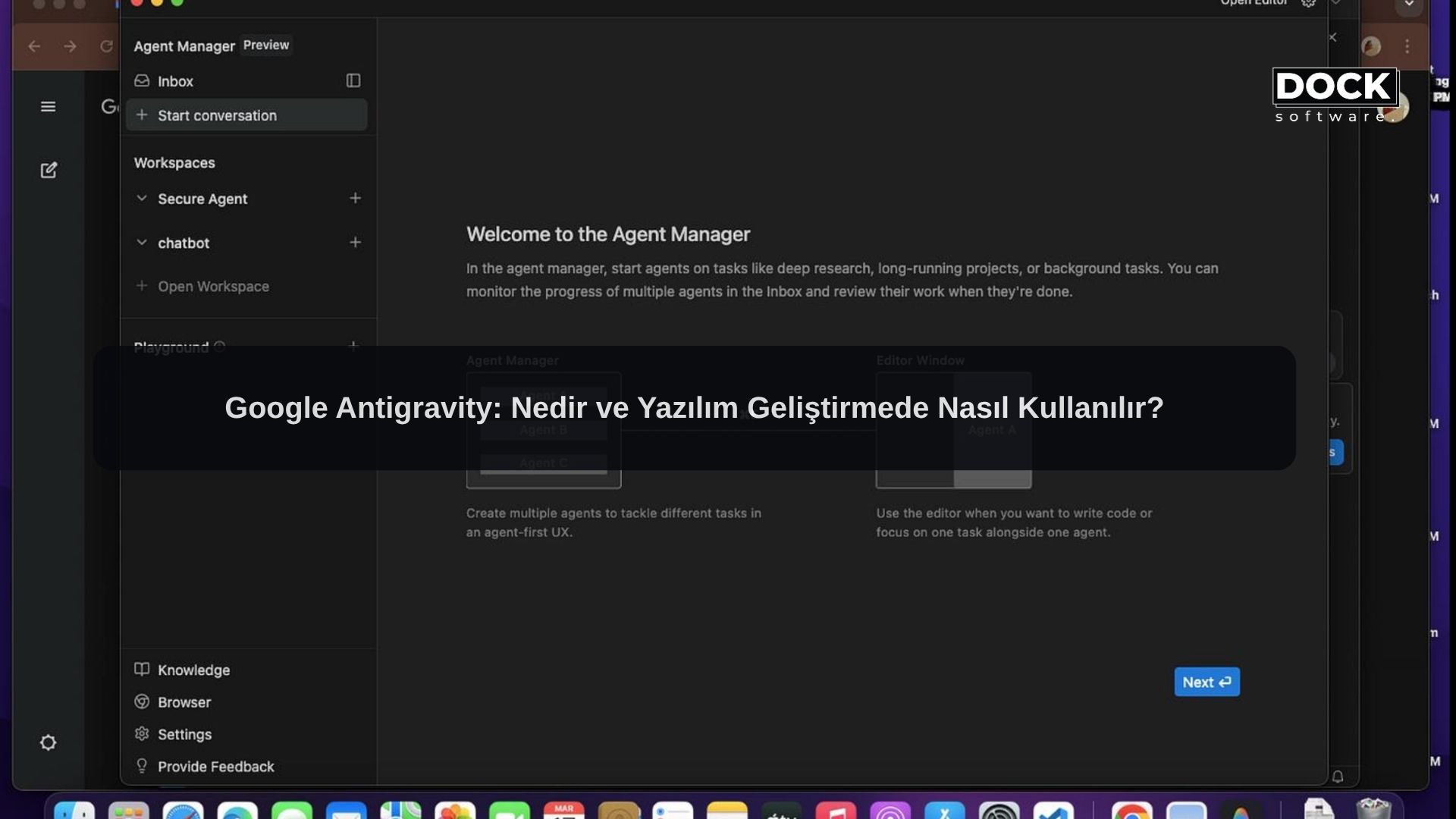
Task: Collapse the Secure Agent workspace chevron
Action: pos(142,198)
